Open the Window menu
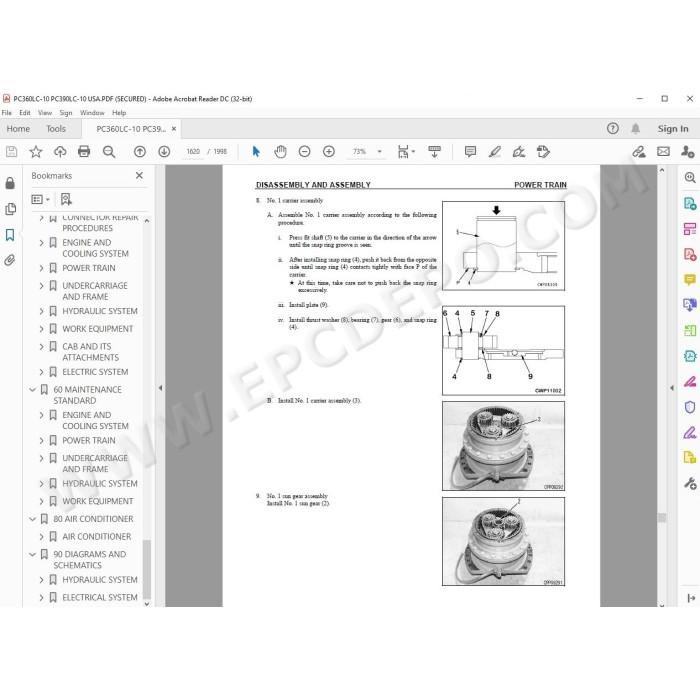This screenshot has height=700, width=700. pos(92,113)
